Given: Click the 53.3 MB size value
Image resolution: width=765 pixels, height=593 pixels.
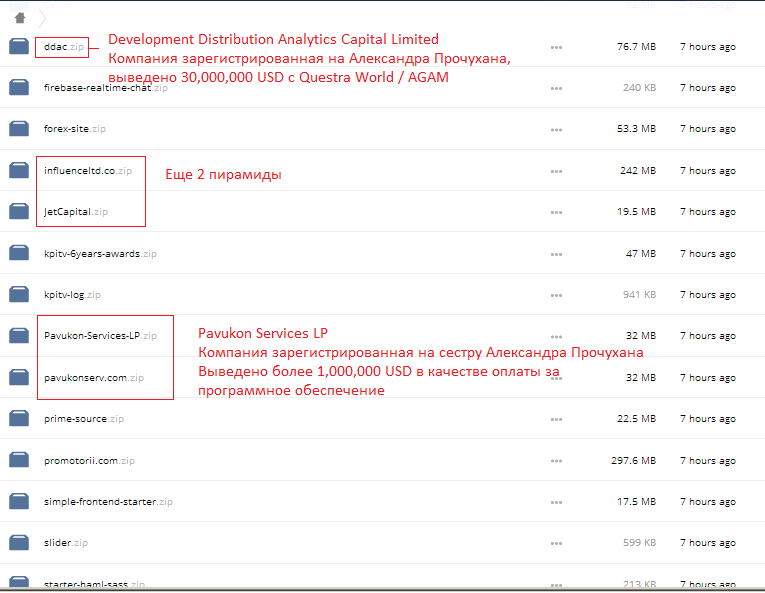Looking at the screenshot, I should [636, 129].
